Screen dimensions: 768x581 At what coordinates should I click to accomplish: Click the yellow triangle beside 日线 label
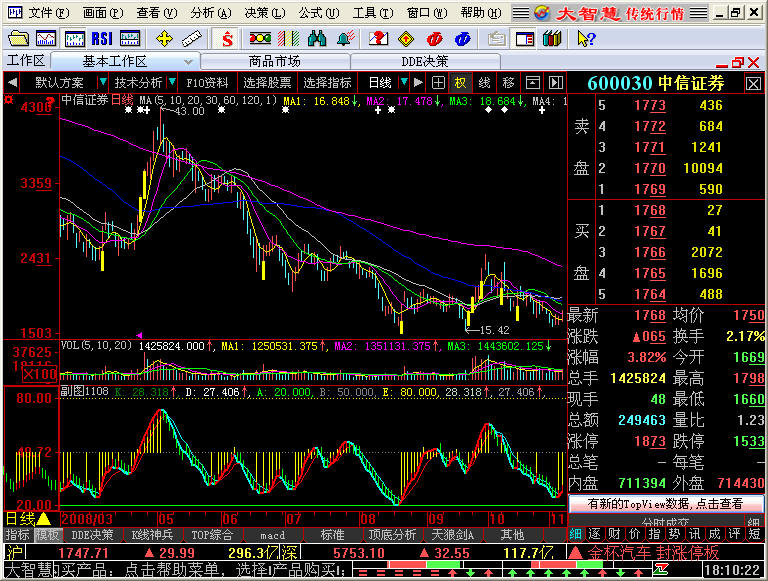pyautogui.click(x=44, y=518)
